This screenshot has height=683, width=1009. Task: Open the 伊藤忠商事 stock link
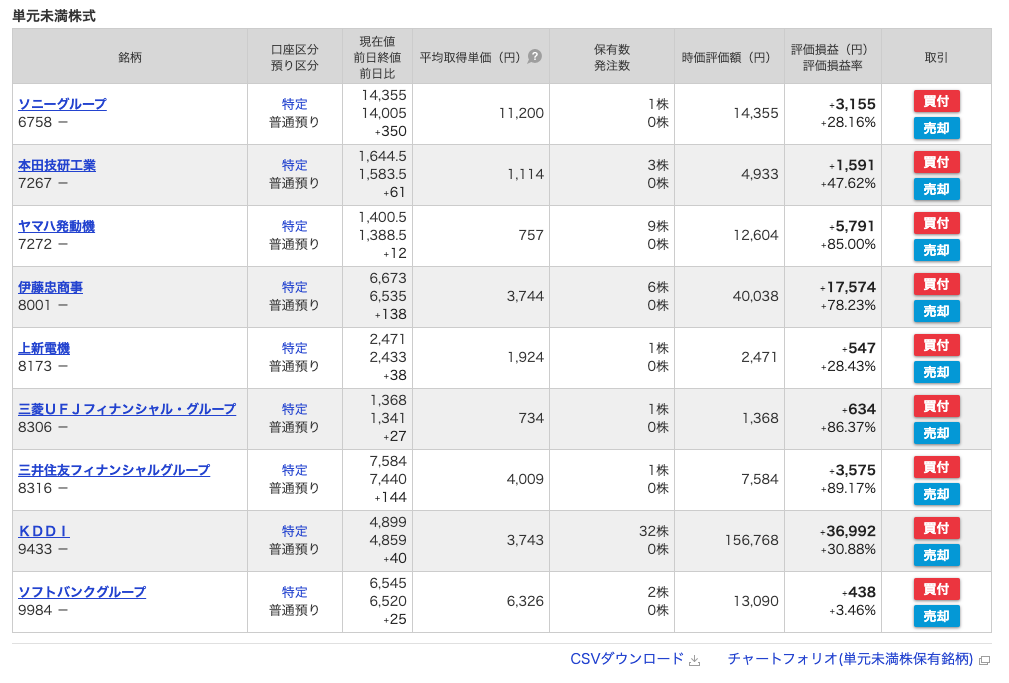(x=50, y=287)
